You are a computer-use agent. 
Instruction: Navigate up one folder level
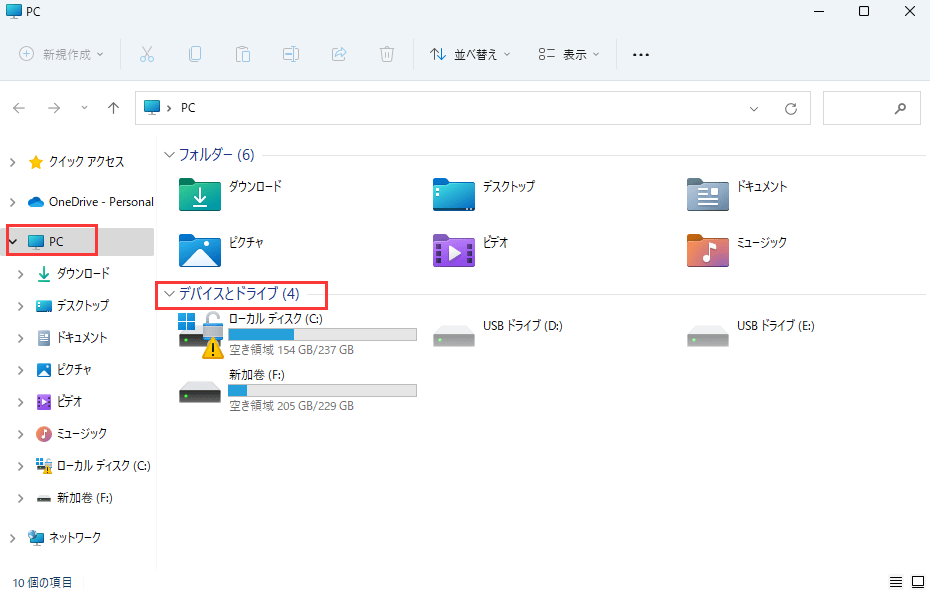pos(113,107)
